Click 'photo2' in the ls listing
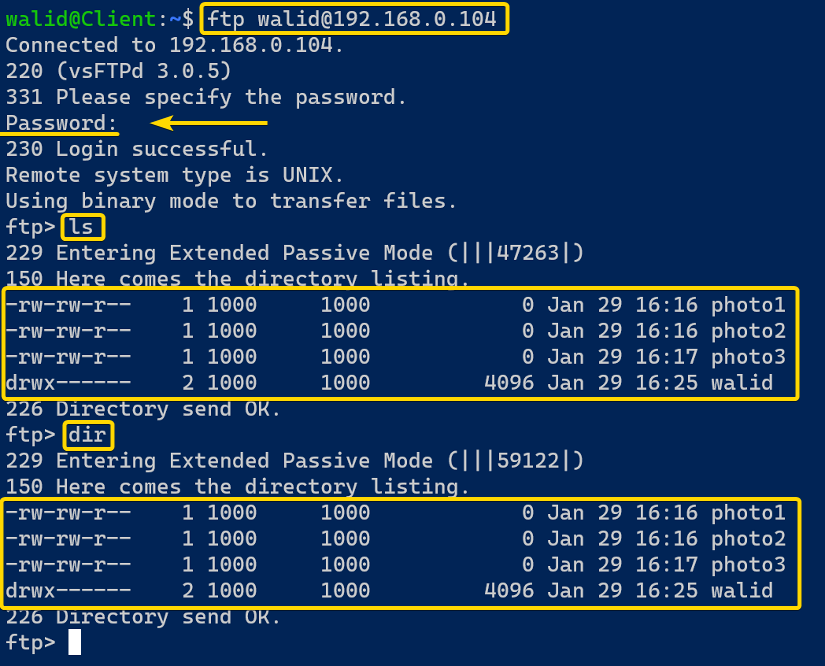This screenshot has height=666, width=825. (x=748, y=331)
